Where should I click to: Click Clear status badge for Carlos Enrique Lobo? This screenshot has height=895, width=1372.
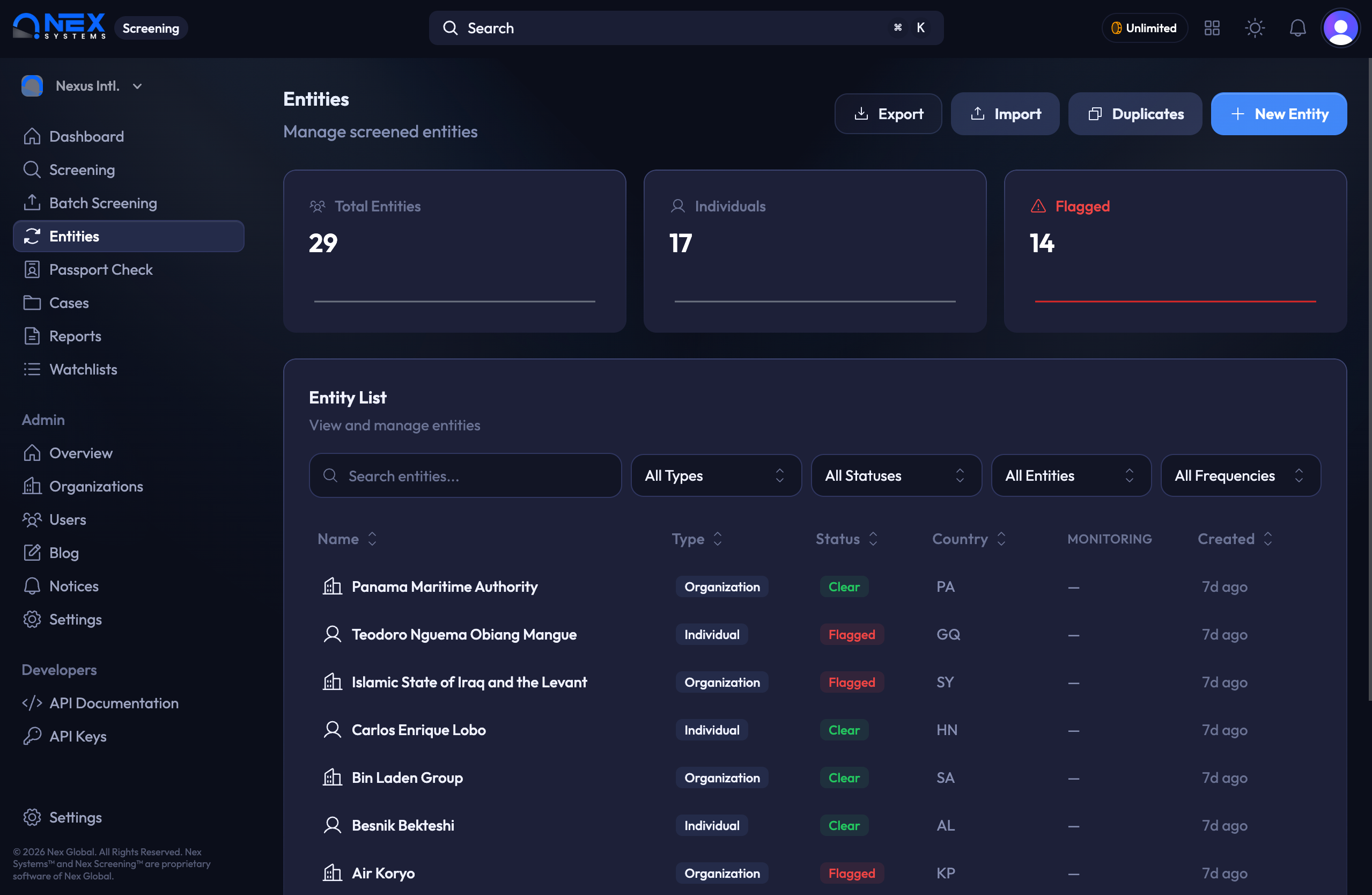[844, 730]
